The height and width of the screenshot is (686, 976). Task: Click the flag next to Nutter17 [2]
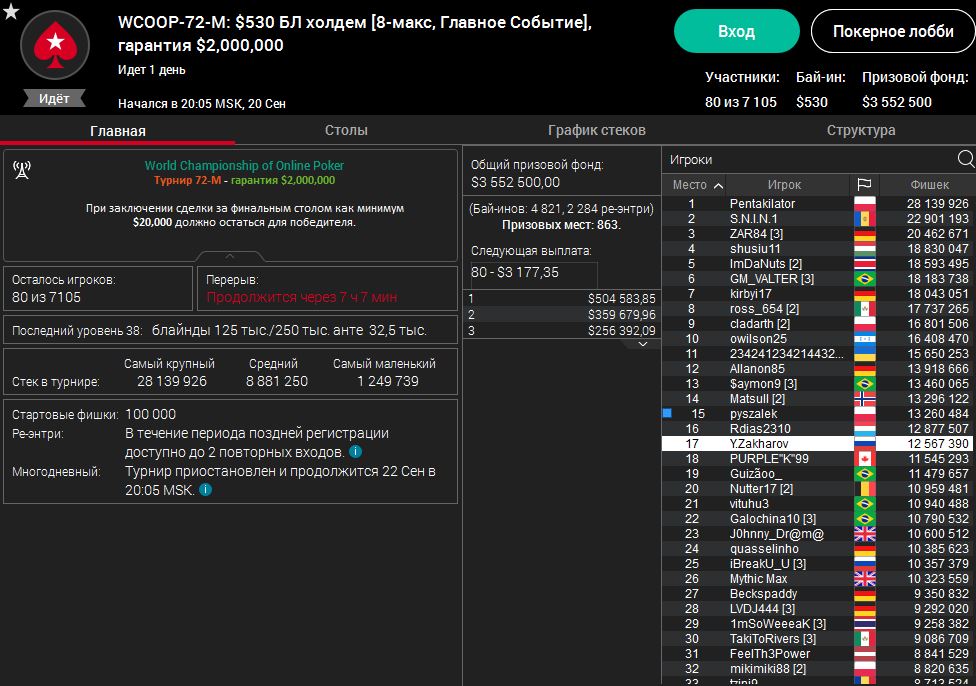[865, 489]
